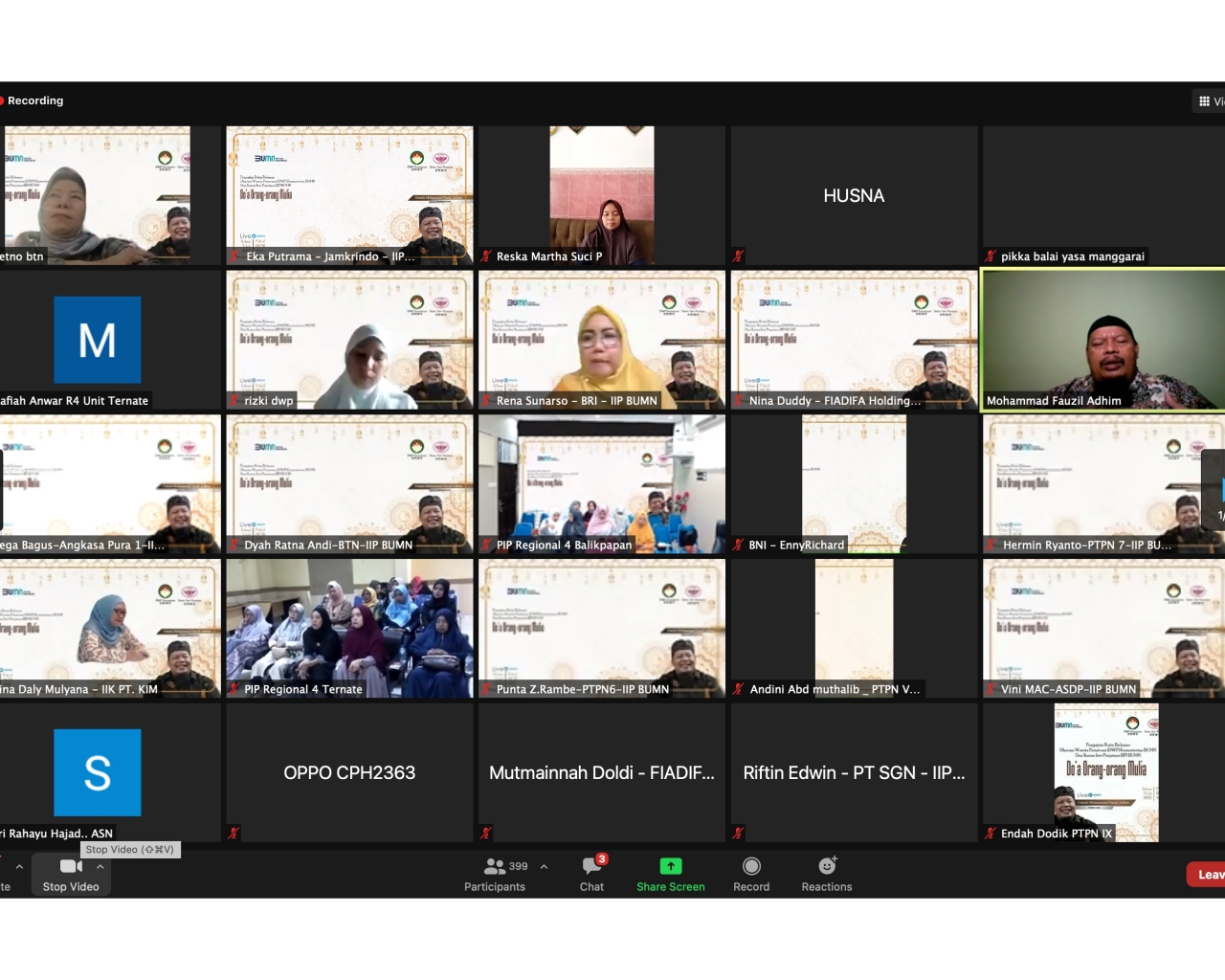Open the Participants panel
Viewport: 1225px width, 980px height.
pyautogui.click(x=495, y=874)
